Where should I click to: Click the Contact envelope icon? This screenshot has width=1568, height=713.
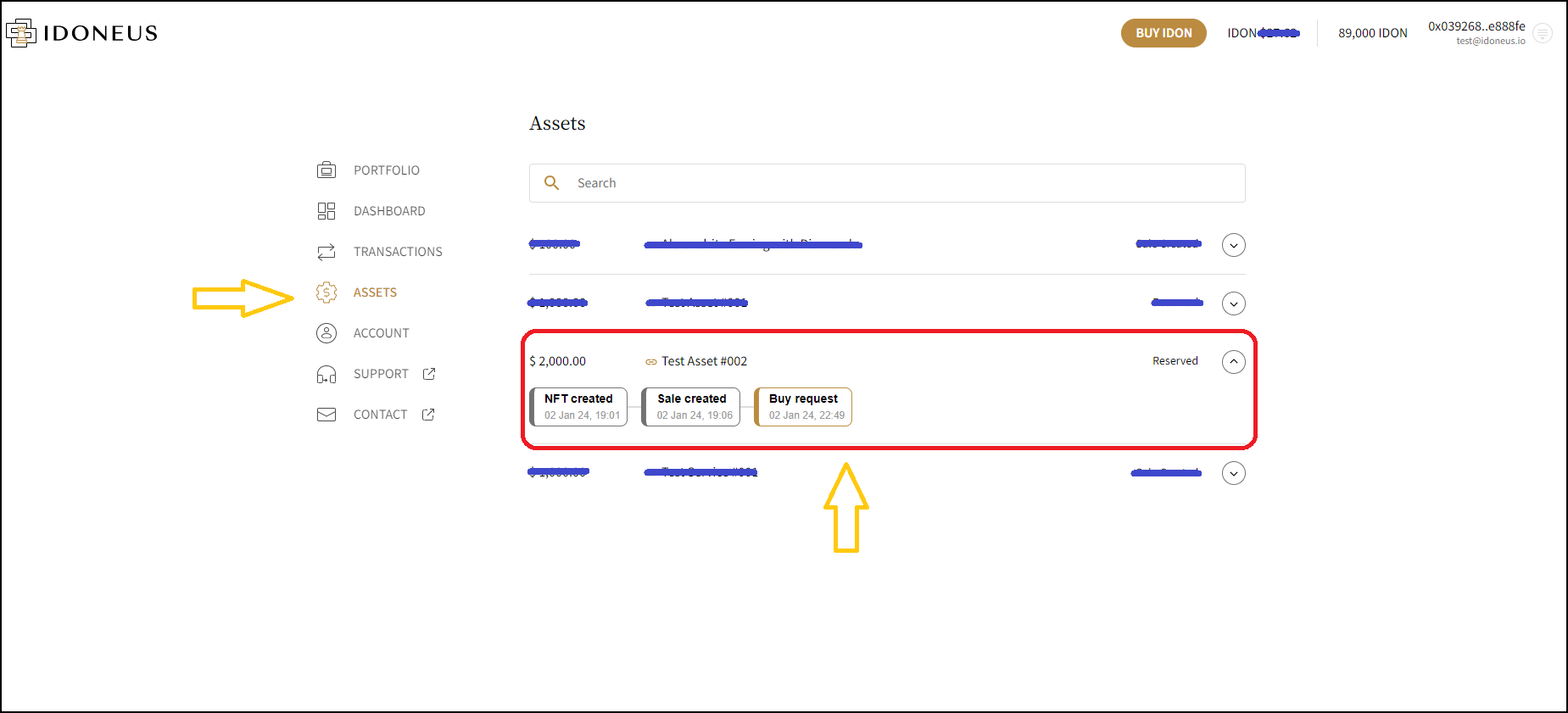(x=326, y=415)
